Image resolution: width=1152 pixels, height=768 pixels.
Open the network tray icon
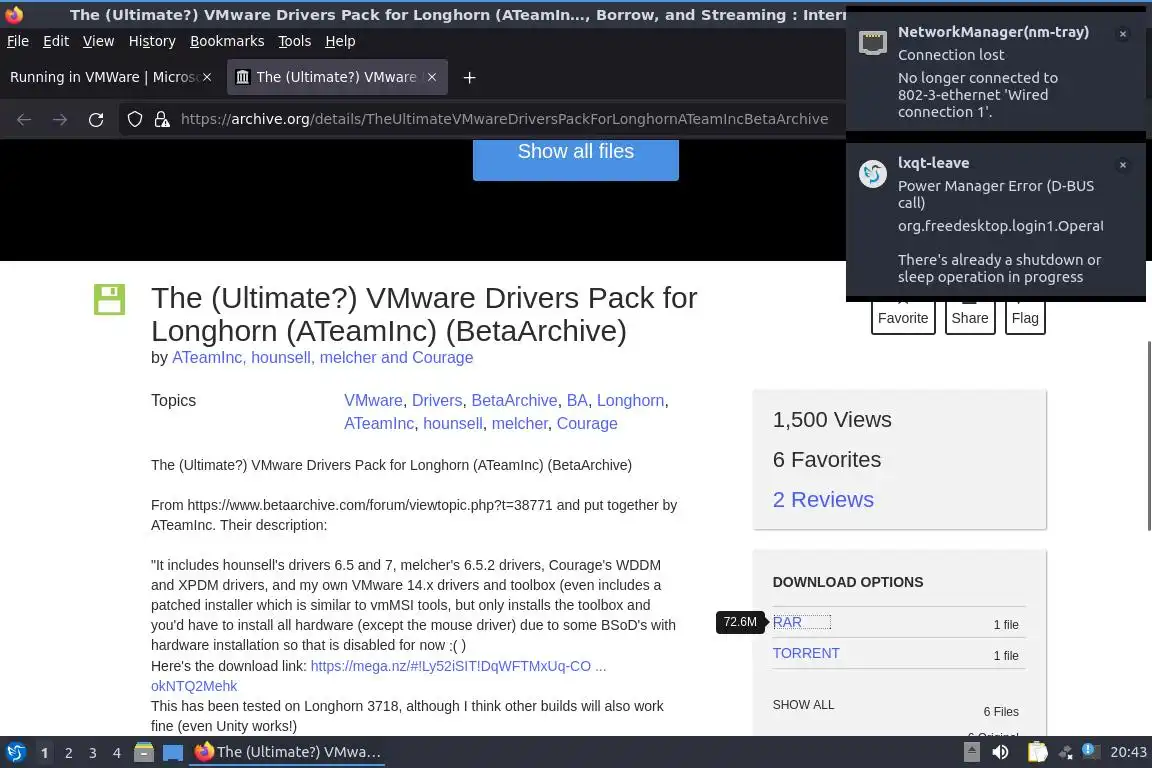click(x=1065, y=752)
